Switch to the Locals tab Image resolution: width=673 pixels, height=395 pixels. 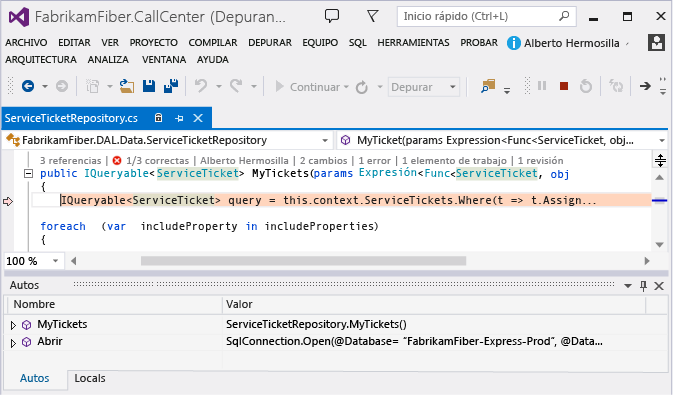[90, 378]
